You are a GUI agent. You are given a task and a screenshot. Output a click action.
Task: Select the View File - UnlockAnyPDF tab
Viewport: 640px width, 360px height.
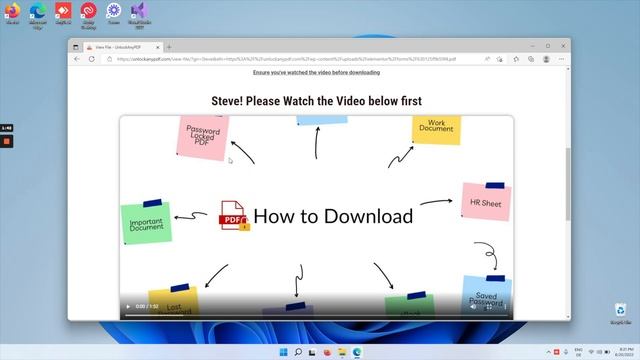pyautogui.click(x=123, y=47)
